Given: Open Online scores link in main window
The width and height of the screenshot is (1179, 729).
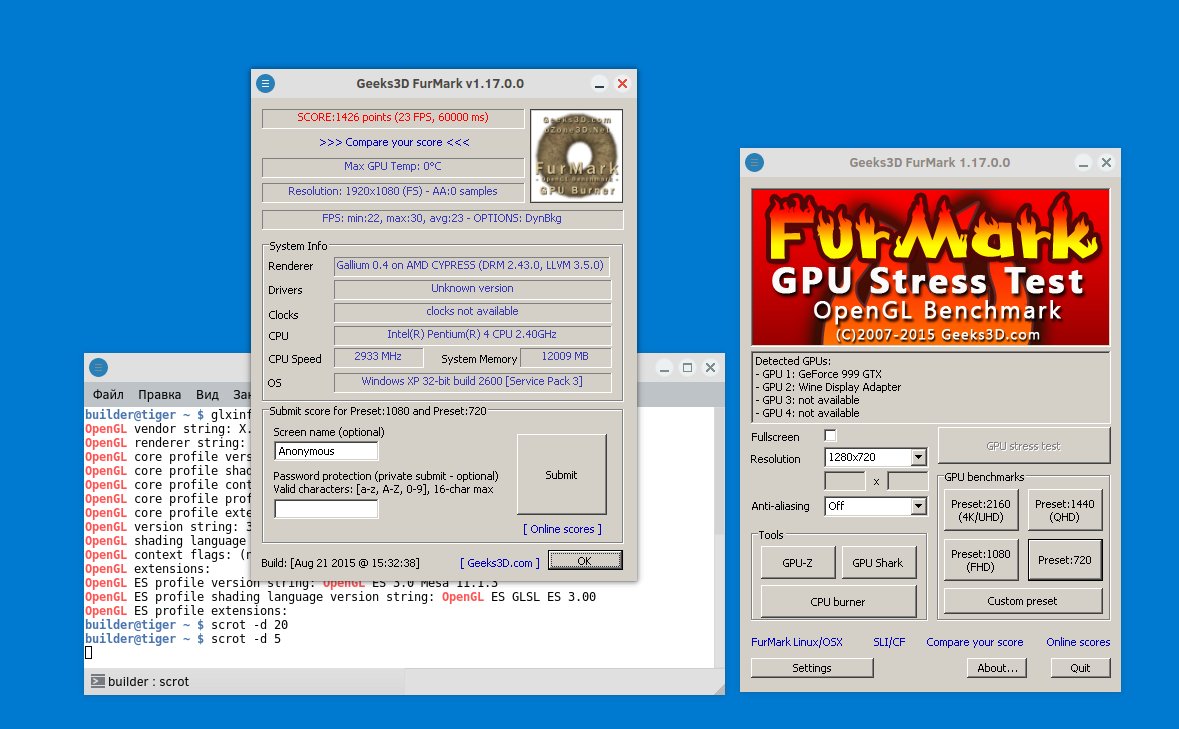Looking at the screenshot, I should click(1078, 642).
